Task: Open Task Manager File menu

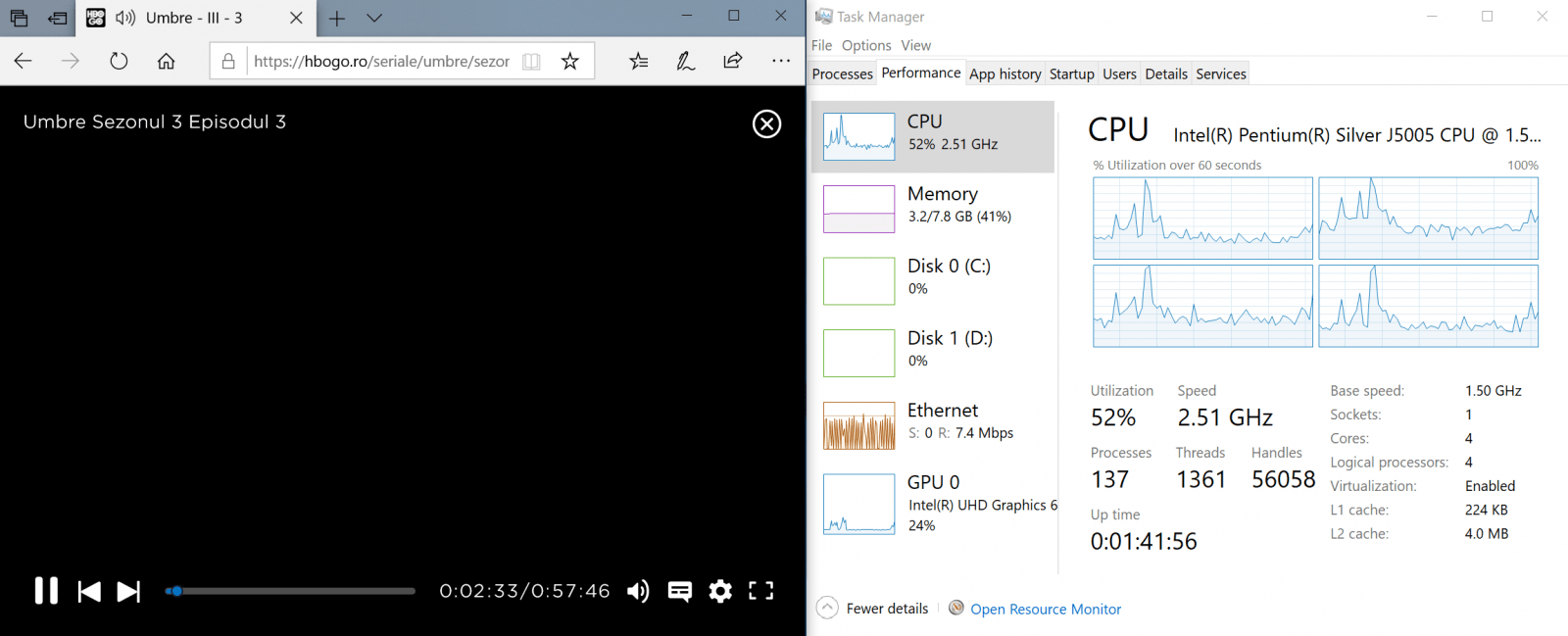Action: (821, 45)
